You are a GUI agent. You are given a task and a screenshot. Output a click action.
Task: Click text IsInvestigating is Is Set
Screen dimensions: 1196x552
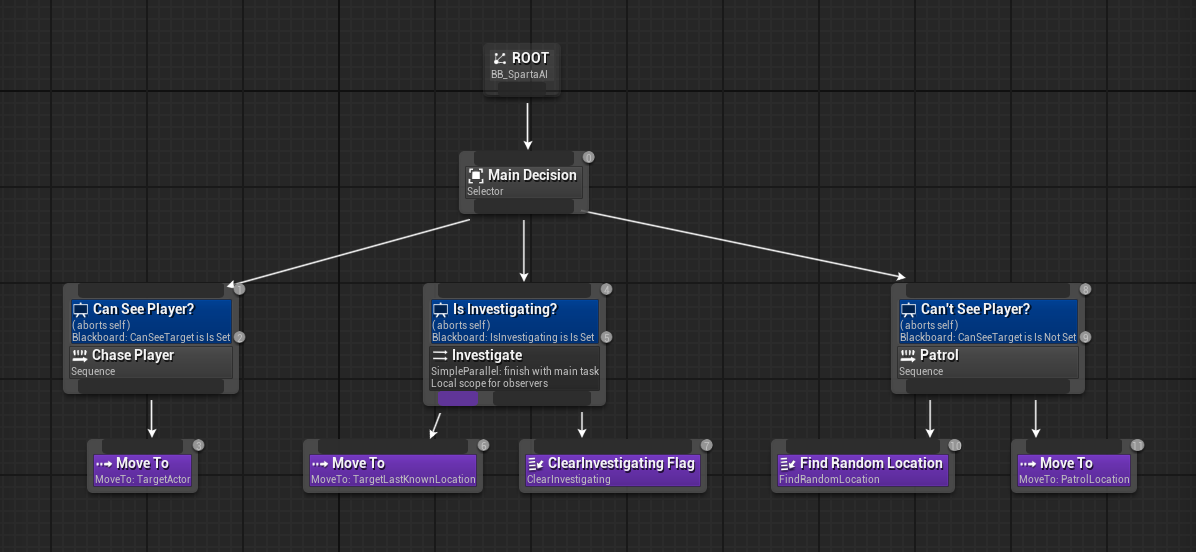click(x=542, y=337)
